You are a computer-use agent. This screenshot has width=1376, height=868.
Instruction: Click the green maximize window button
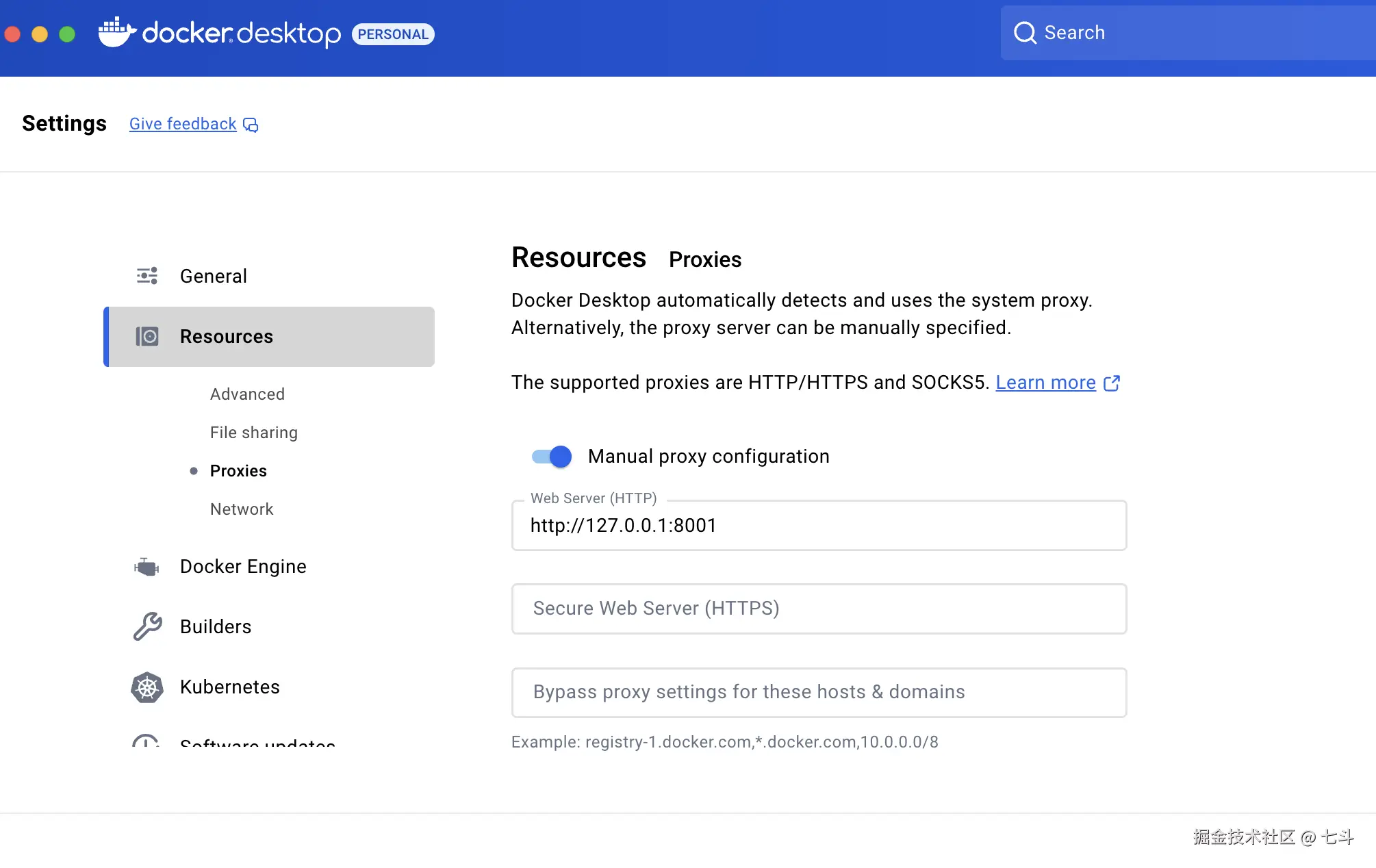coord(67,34)
